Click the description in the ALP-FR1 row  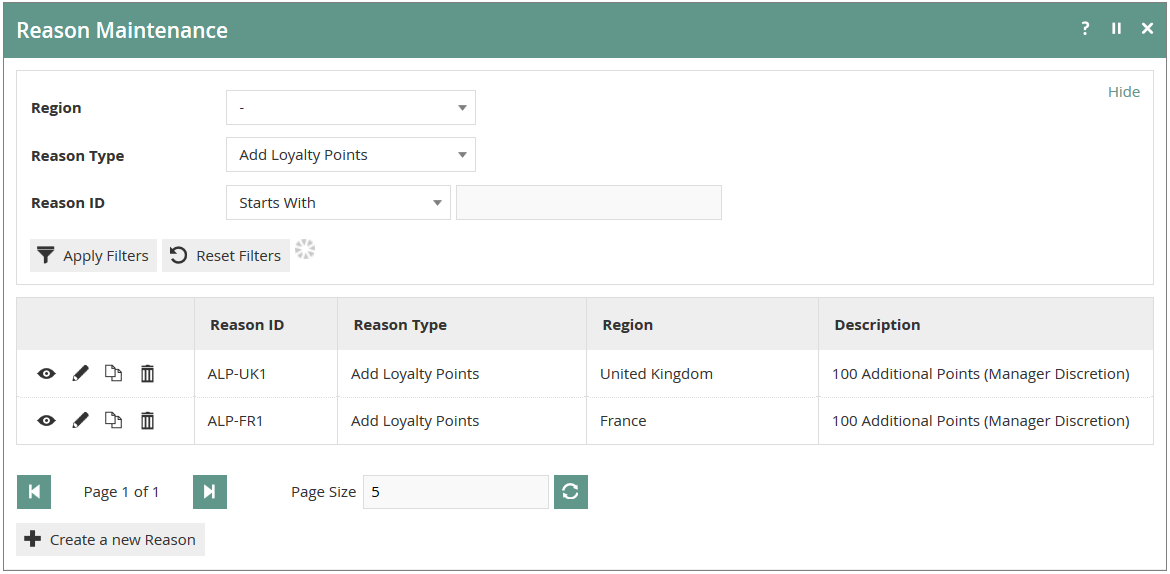point(986,421)
